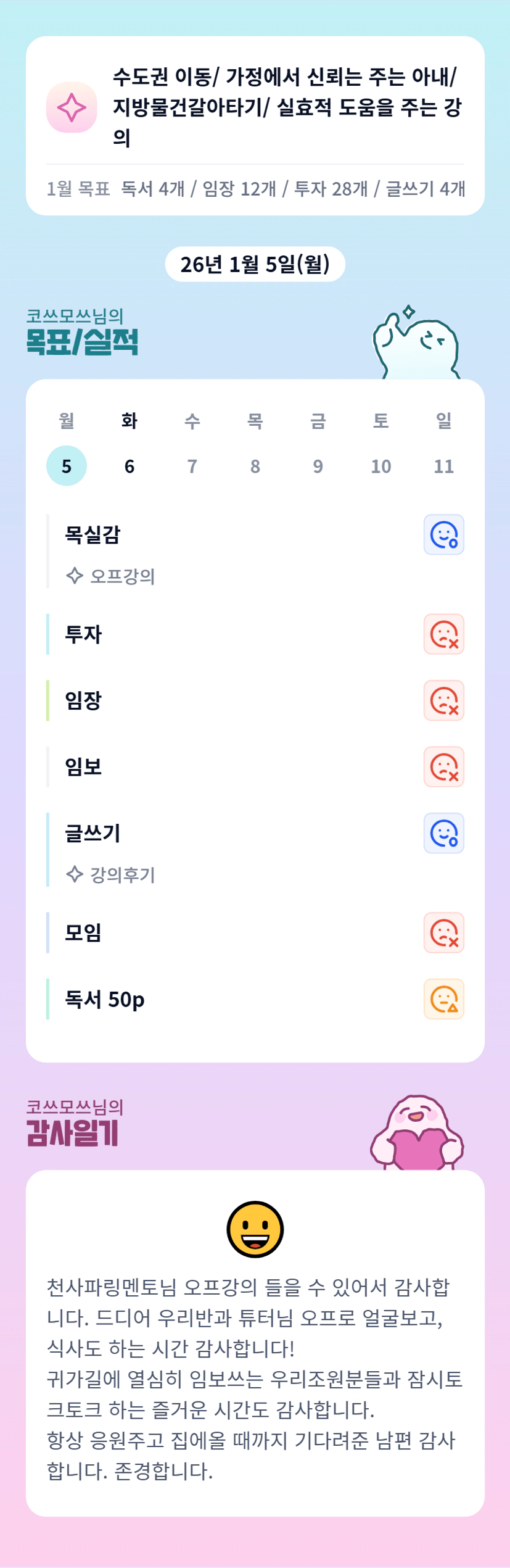510x1568 pixels.
Task: Toggle the red sad face for 임장
Action: (443, 700)
